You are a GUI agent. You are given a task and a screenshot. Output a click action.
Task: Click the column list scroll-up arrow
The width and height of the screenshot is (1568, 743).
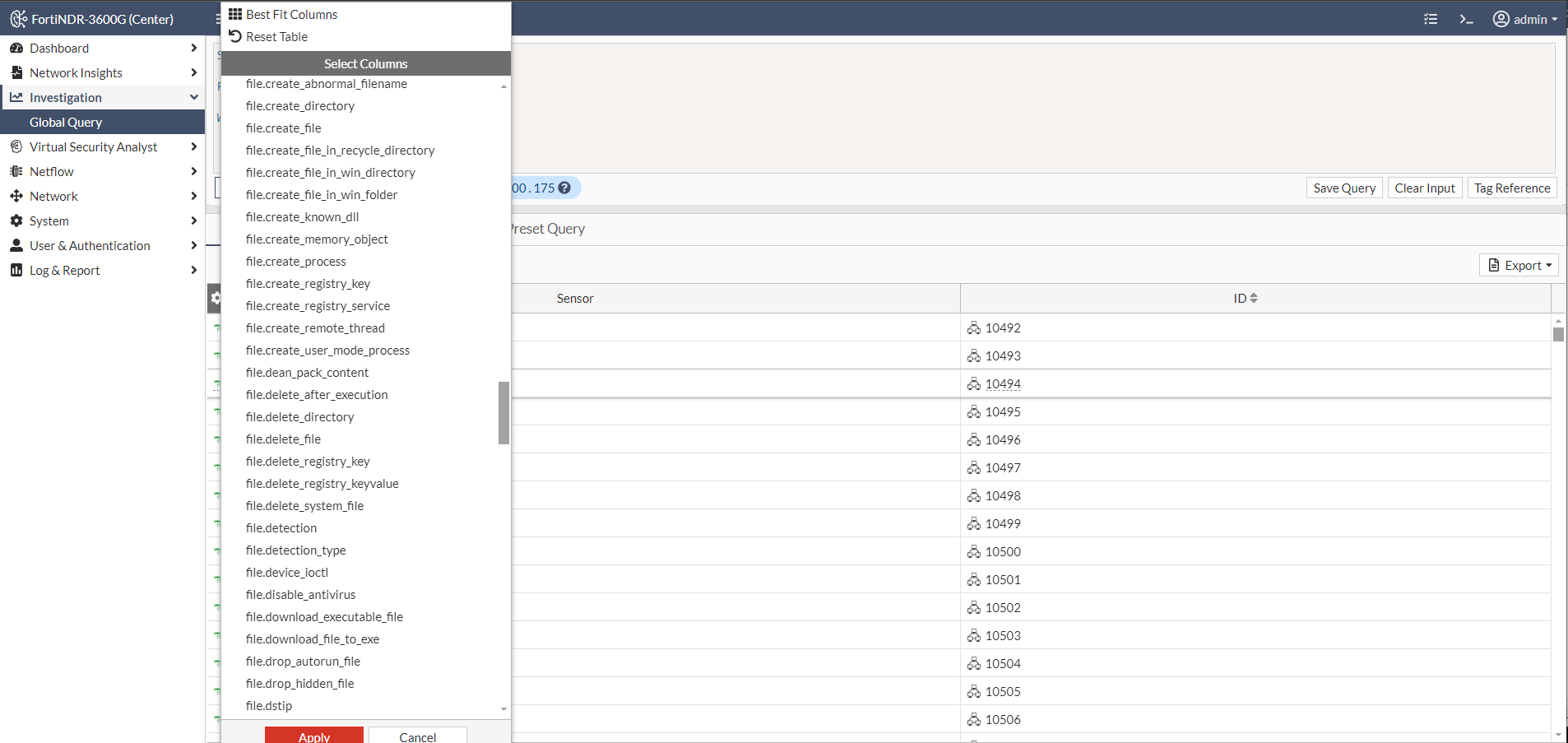click(x=503, y=86)
